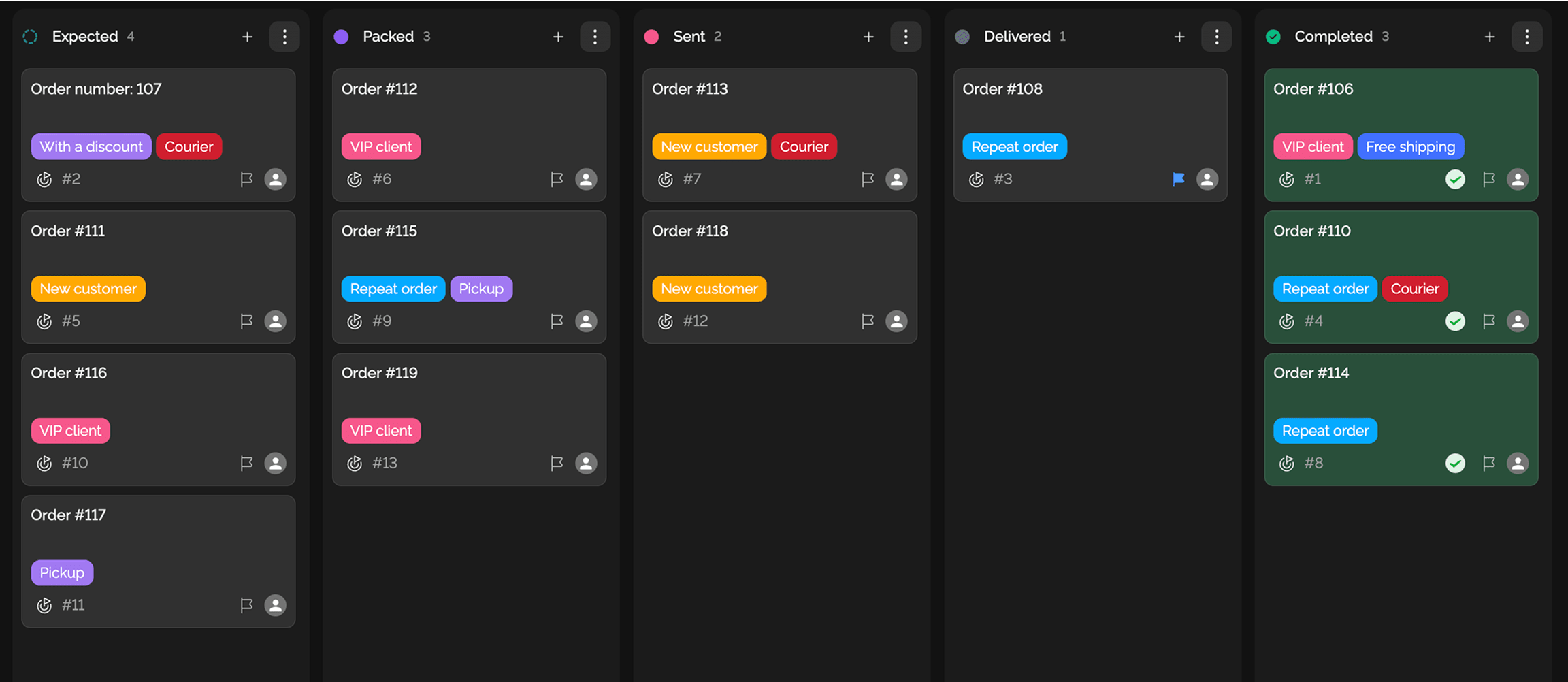Add a new card to Packed column
Image resolution: width=1568 pixels, height=682 pixels.
(558, 37)
